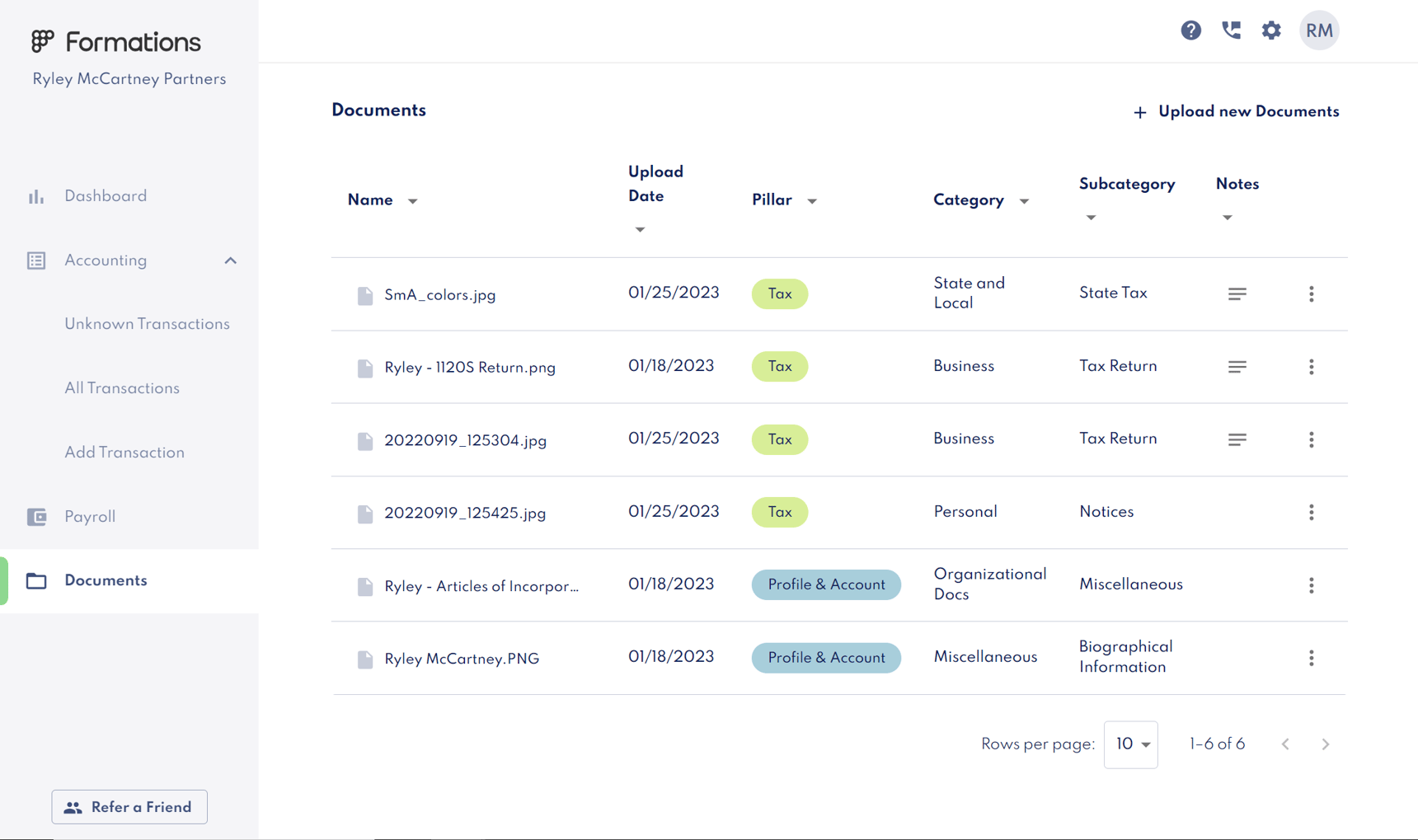Open three-dot menu for 20220919_125425.jpg

pos(1311,513)
